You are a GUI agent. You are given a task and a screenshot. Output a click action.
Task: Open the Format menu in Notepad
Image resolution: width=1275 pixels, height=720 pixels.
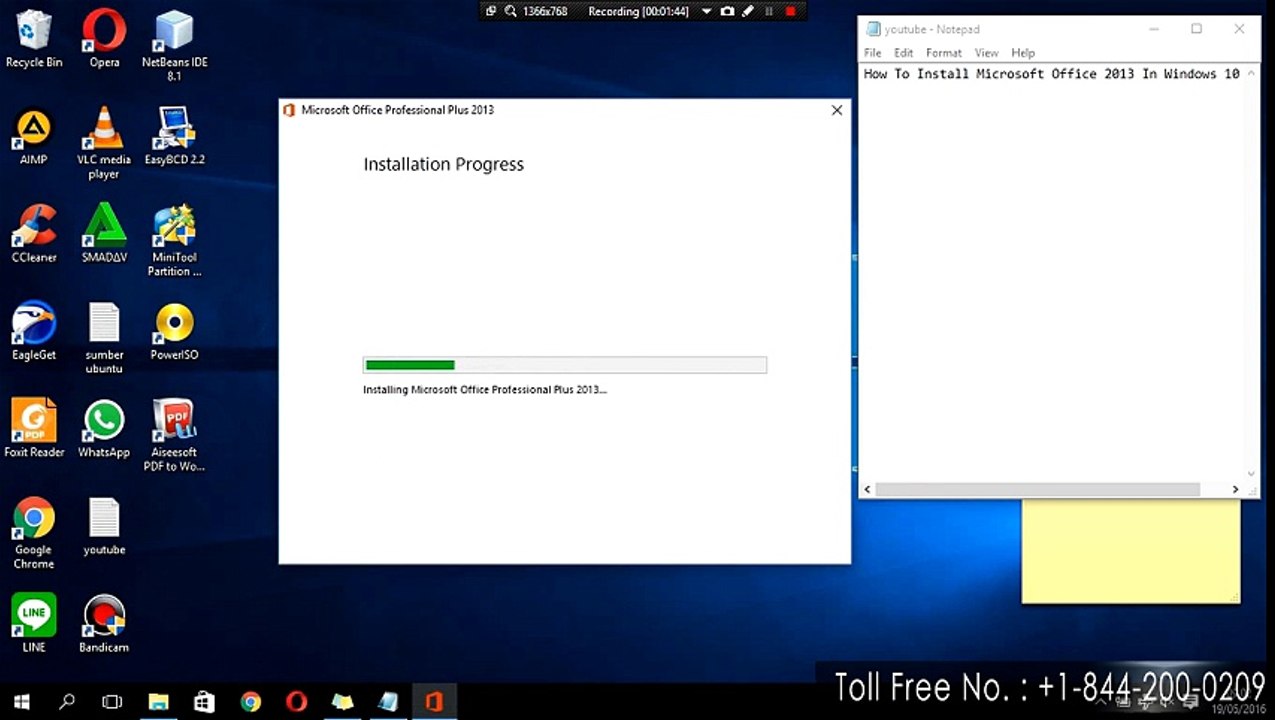[943, 53]
